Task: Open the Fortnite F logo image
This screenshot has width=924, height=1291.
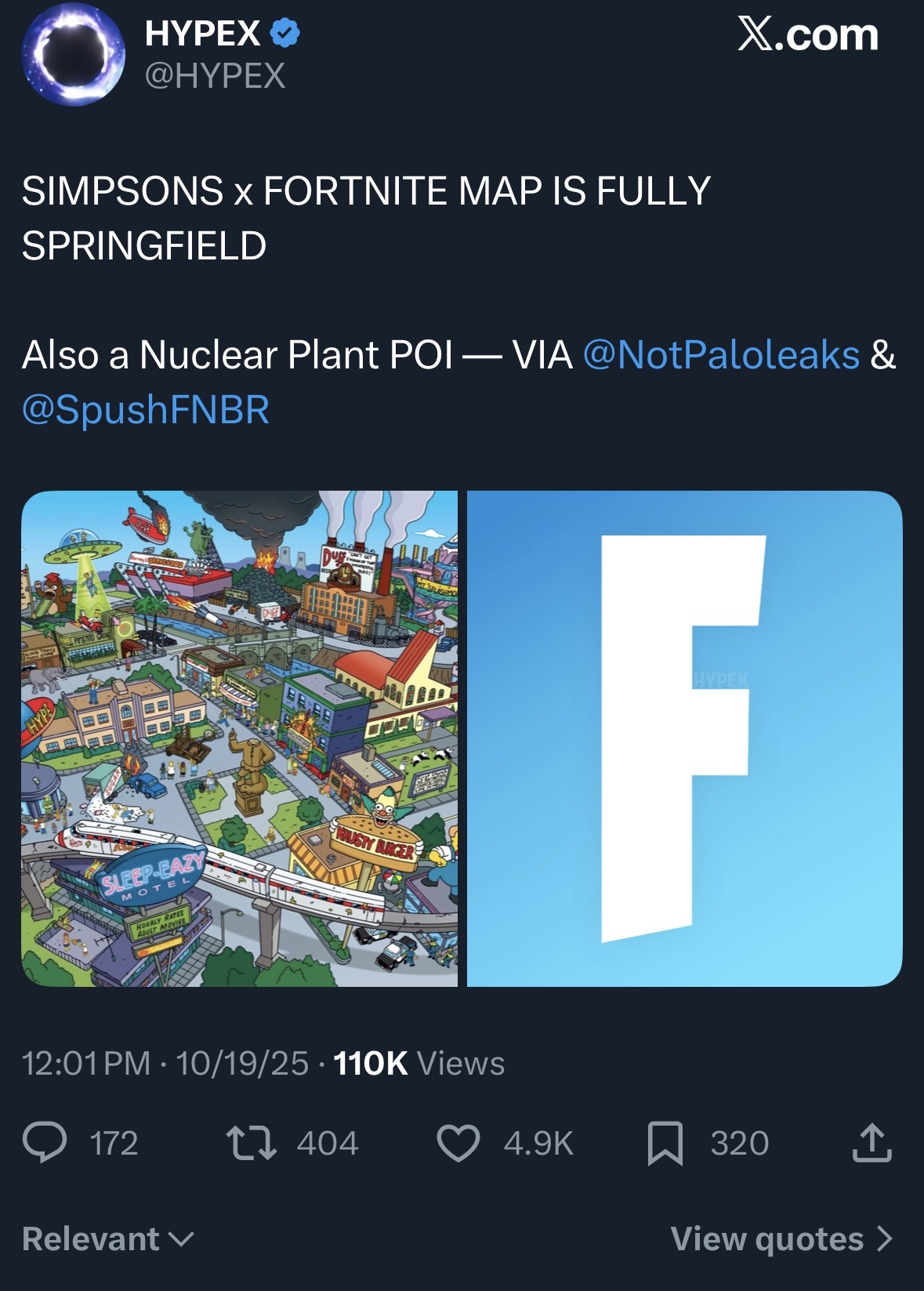Action: tap(685, 738)
